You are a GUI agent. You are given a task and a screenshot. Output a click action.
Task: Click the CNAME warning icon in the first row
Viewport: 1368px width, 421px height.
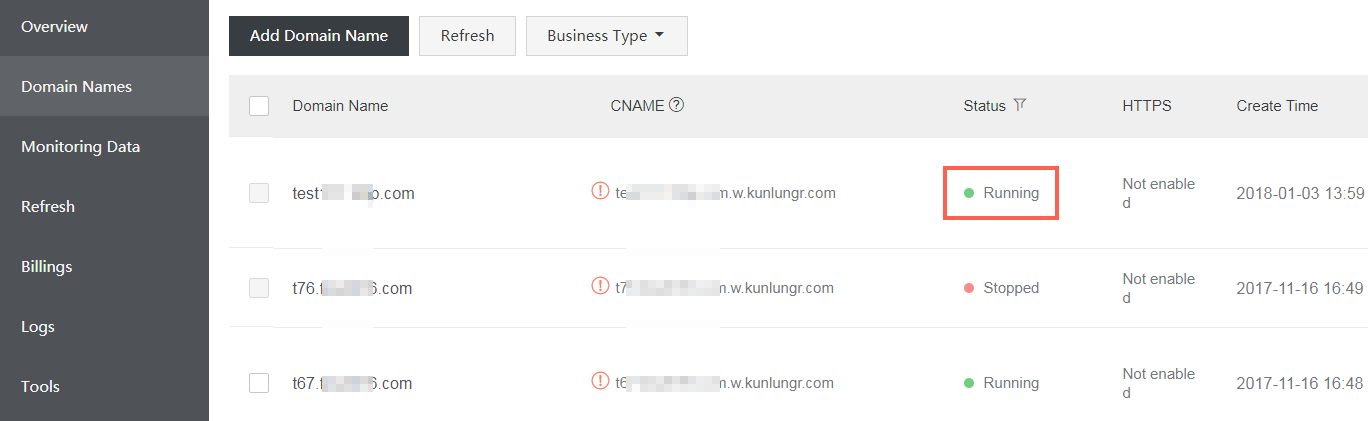coord(600,191)
